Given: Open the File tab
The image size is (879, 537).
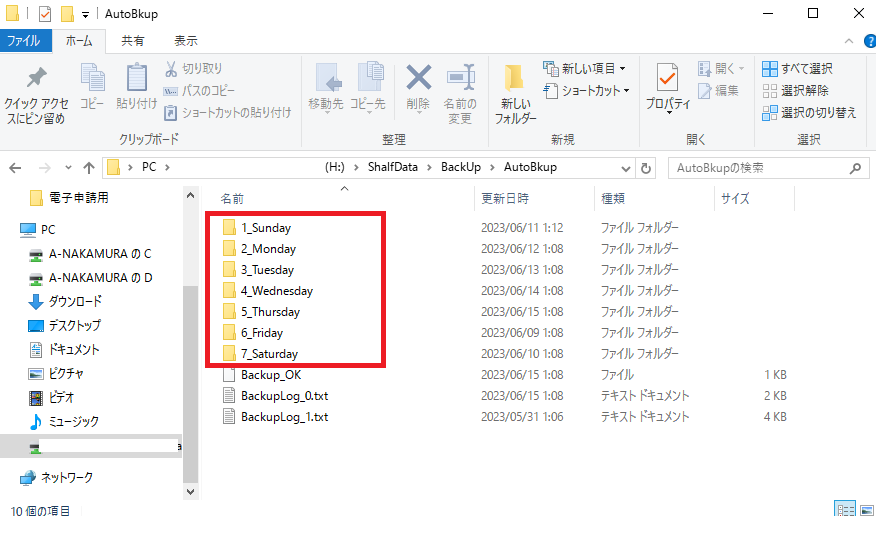Looking at the screenshot, I should pyautogui.click(x=24, y=41).
